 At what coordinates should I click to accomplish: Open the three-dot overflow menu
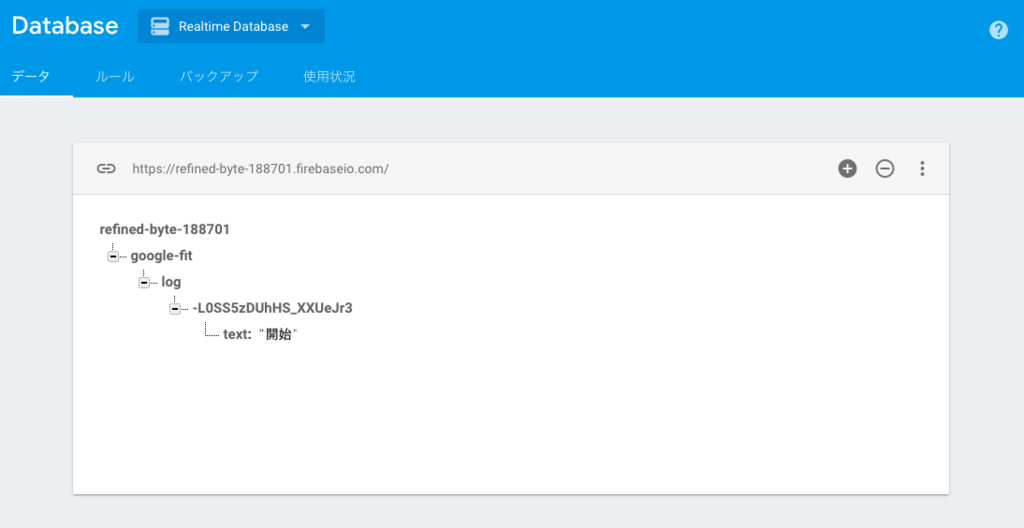[921, 169]
